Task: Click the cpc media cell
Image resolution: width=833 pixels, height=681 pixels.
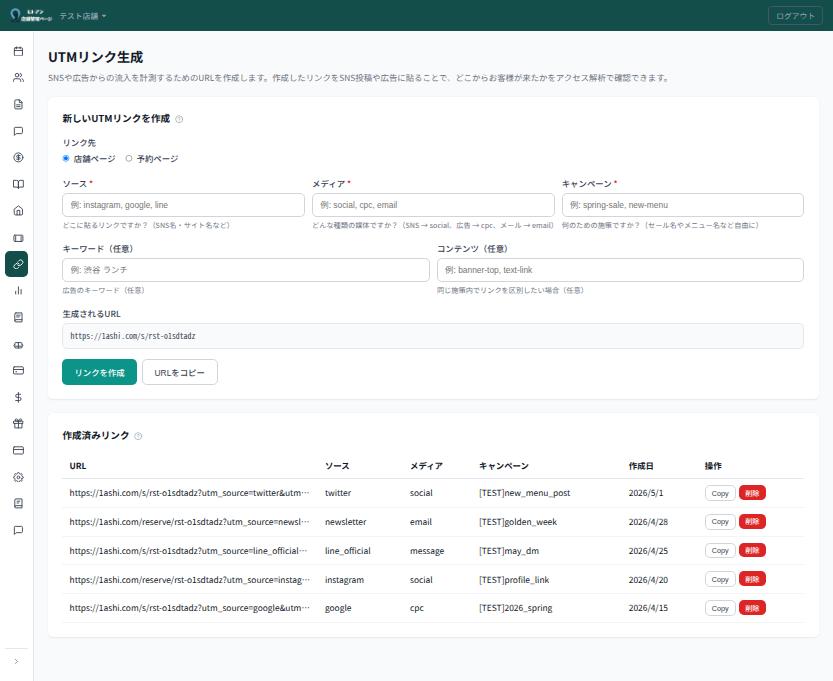Action: click(417, 608)
